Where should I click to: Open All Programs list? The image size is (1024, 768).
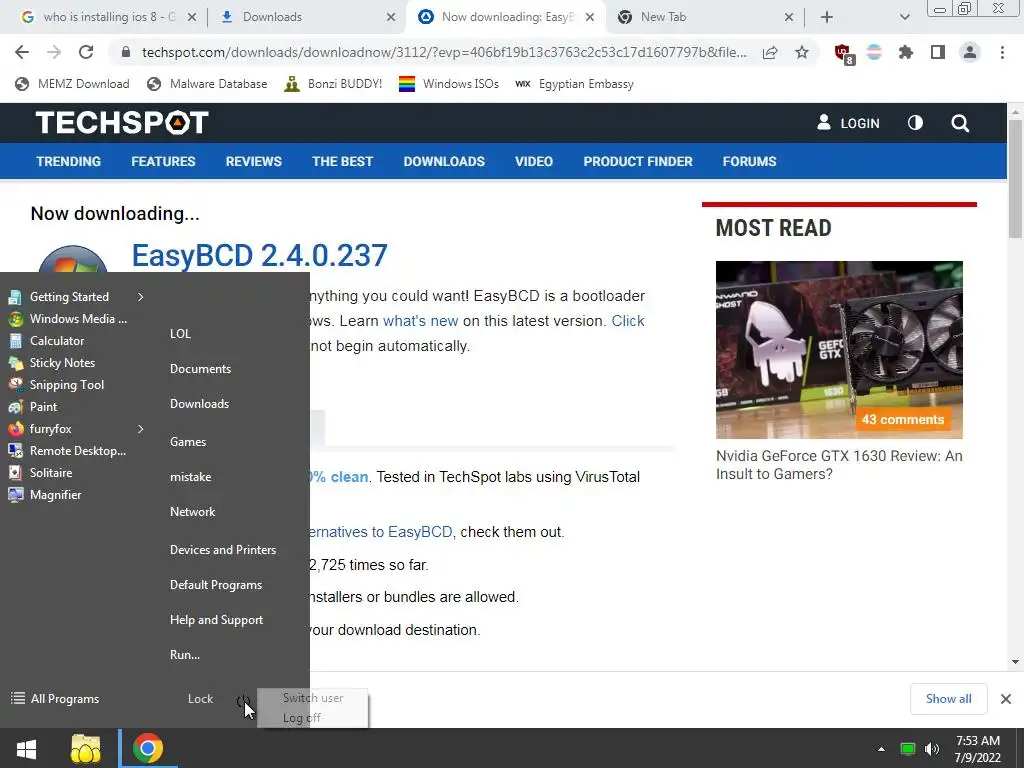pyautogui.click(x=55, y=699)
